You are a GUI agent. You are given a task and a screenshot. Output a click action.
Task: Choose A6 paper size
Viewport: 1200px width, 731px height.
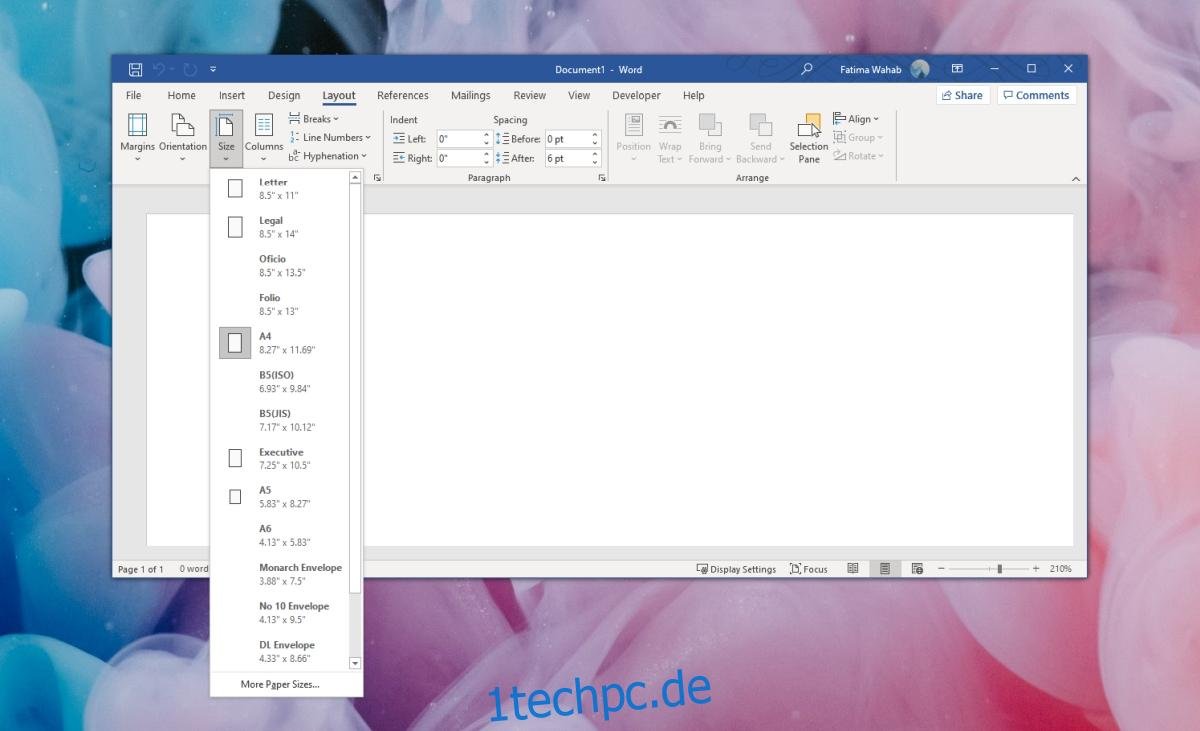[279, 535]
